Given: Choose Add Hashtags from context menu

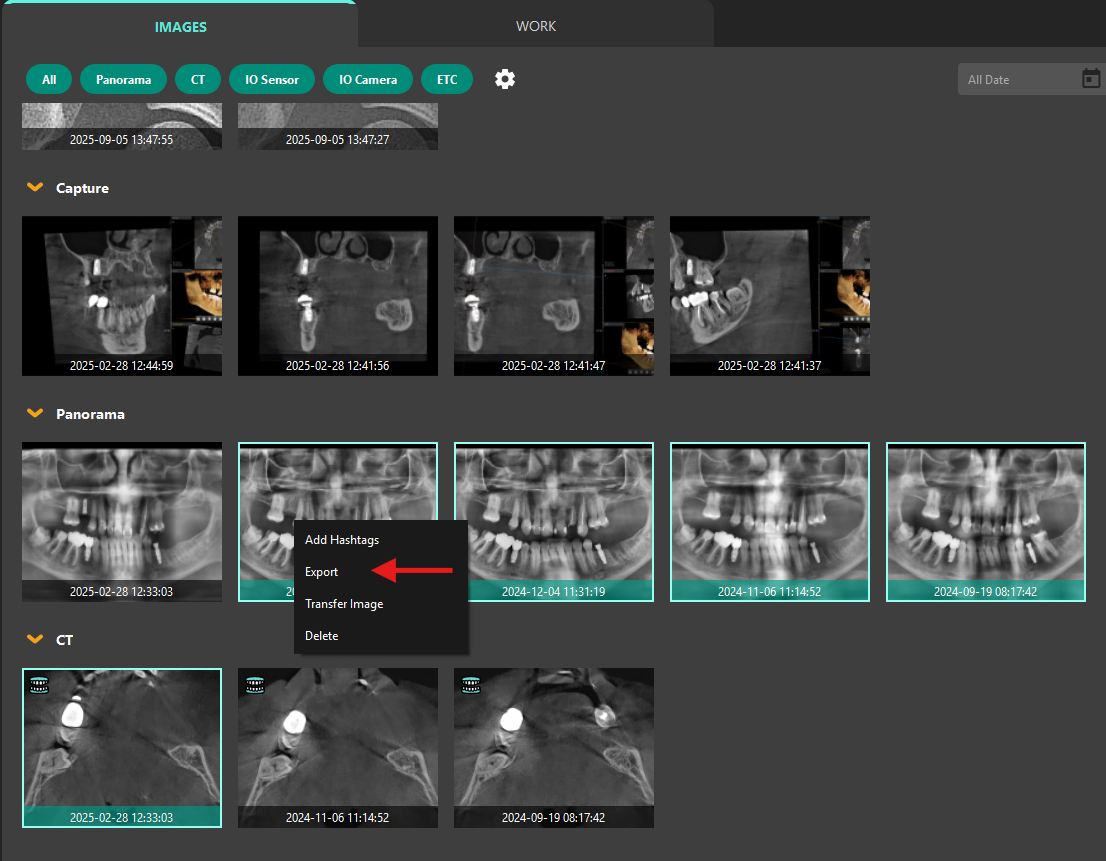Looking at the screenshot, I should coord(381,539).
